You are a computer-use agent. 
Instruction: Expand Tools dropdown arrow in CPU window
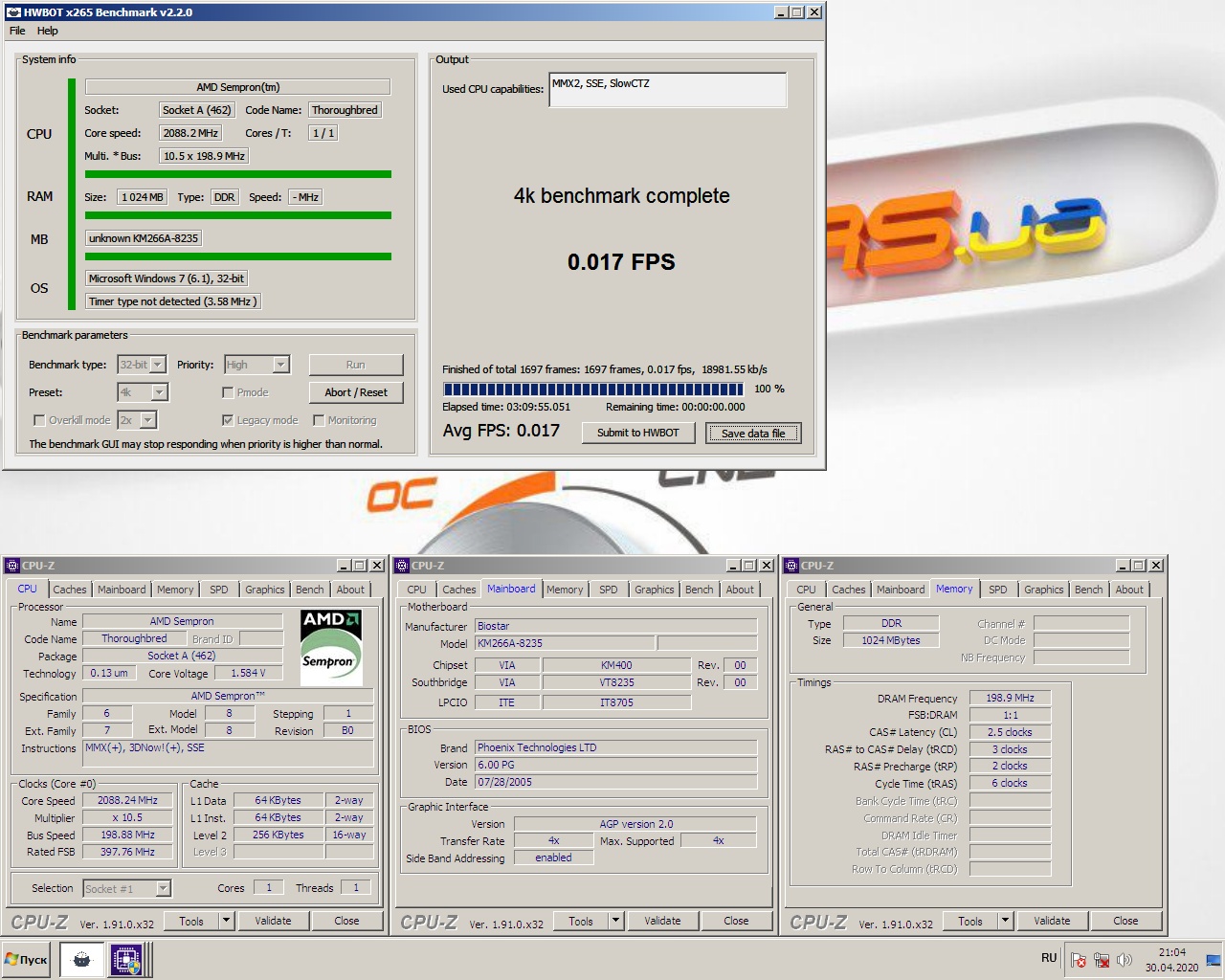(227, 921)
